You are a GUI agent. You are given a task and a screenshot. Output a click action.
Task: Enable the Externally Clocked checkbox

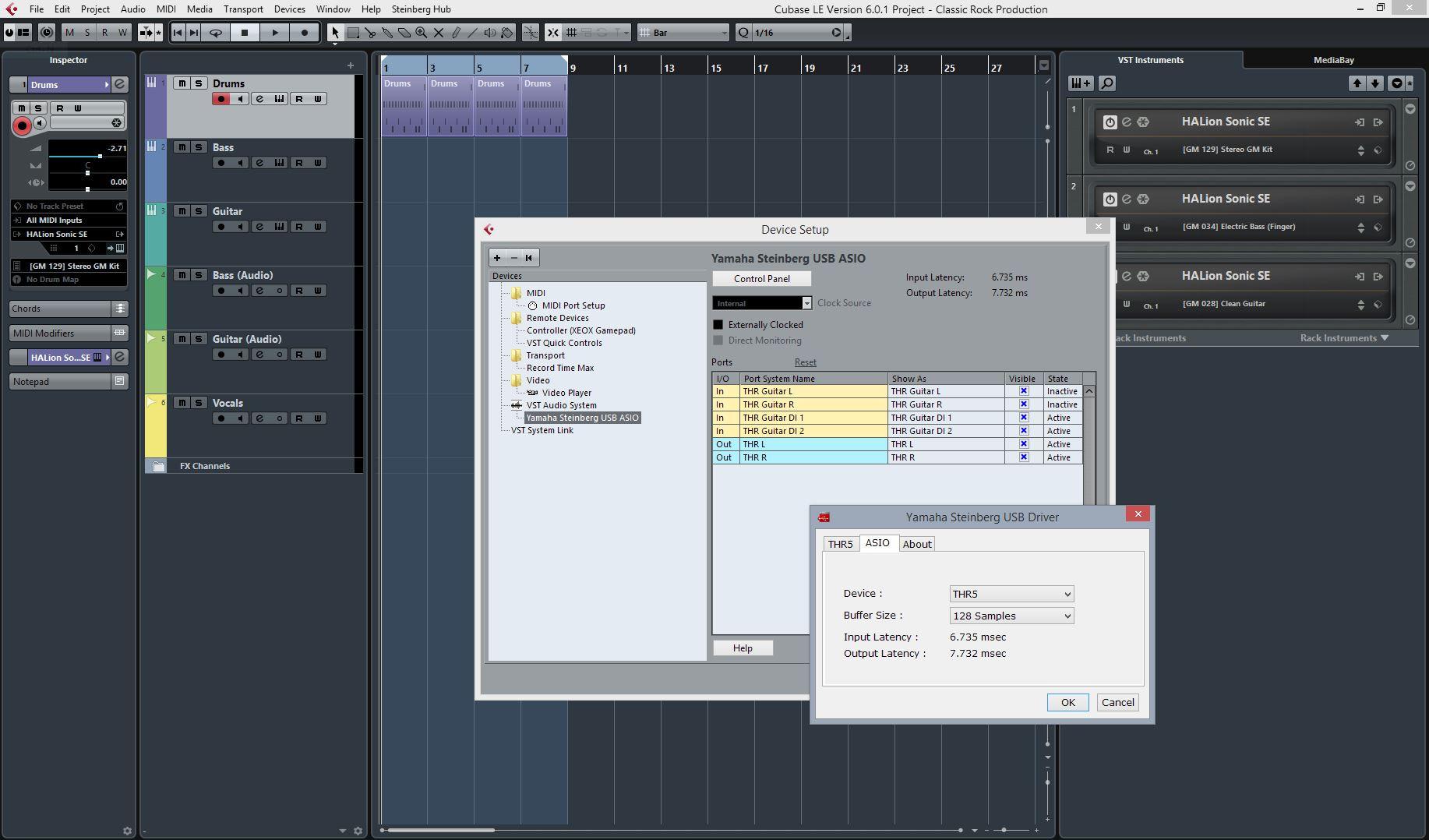pyautogui.click(x=718, y=325)
